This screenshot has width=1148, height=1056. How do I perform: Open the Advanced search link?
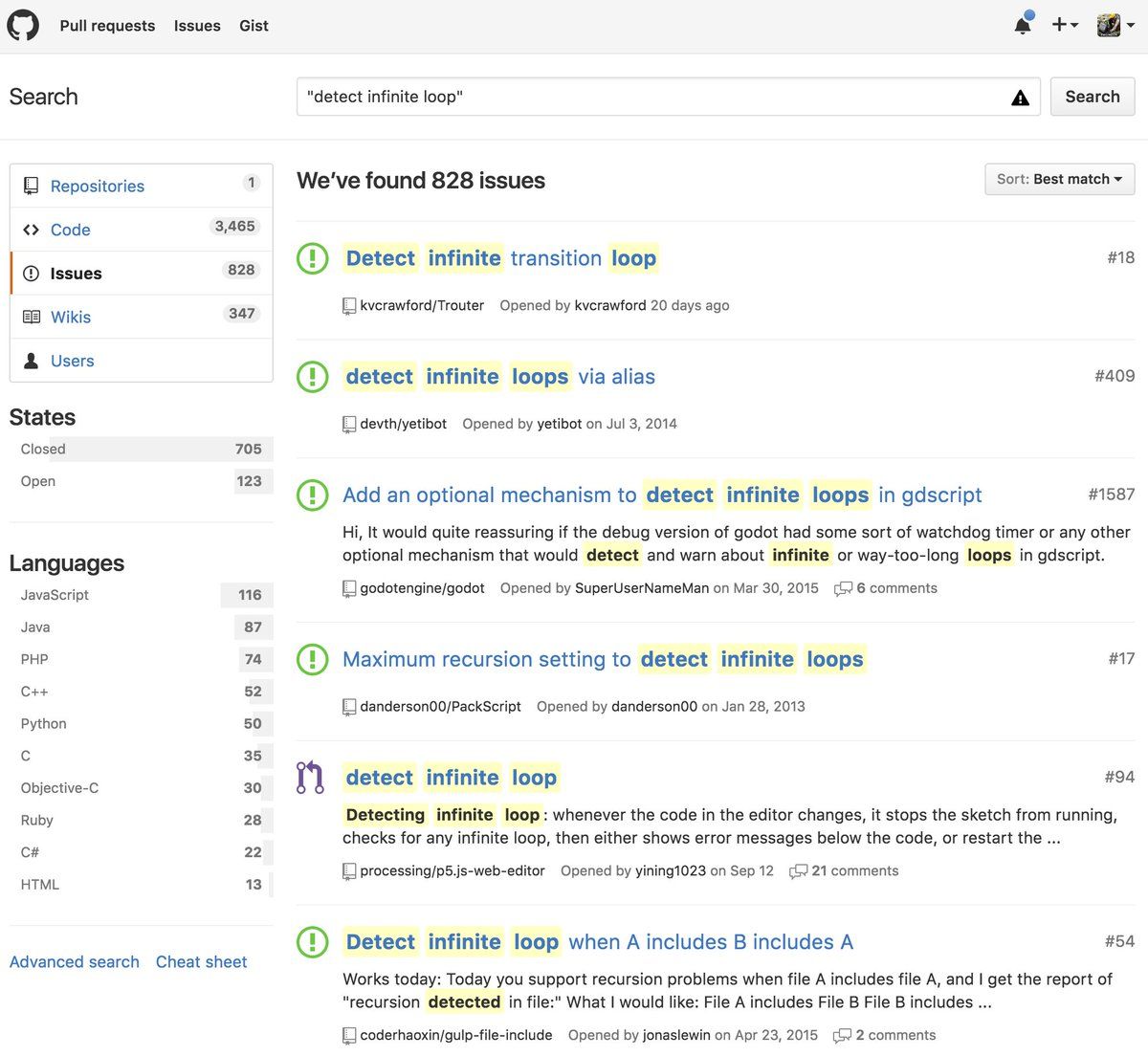[x=75, y=962]
